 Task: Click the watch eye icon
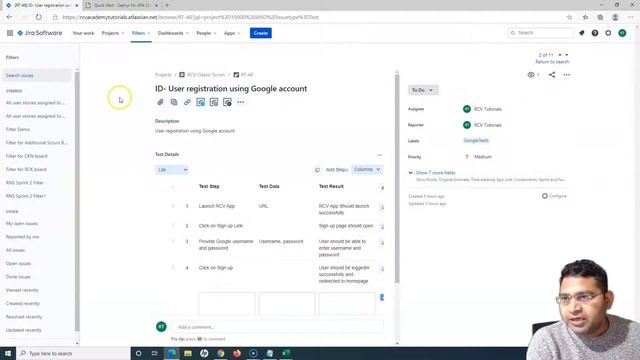pyautogui.click(x=531, y=75)
